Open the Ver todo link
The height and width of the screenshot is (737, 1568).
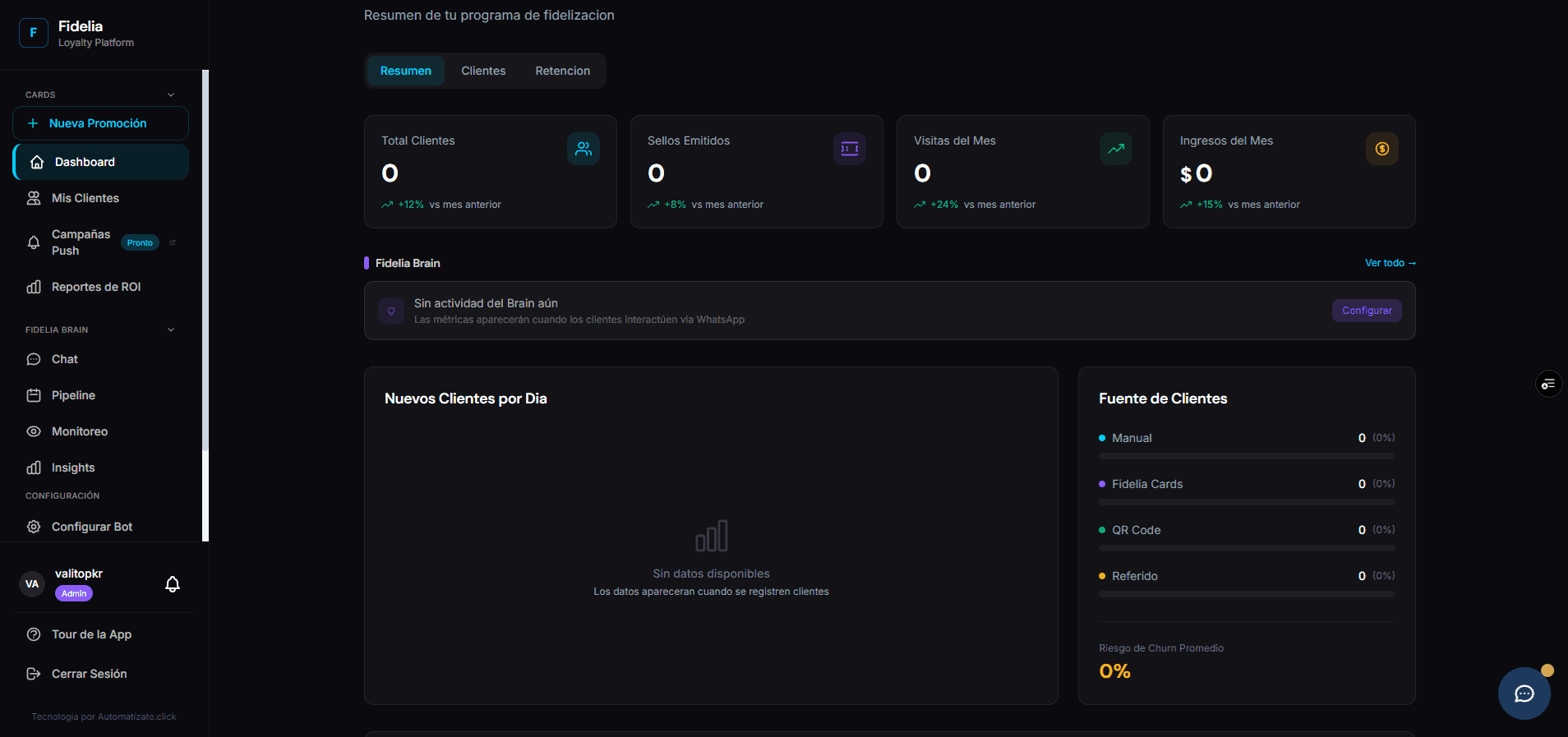tap(1390, 263)
